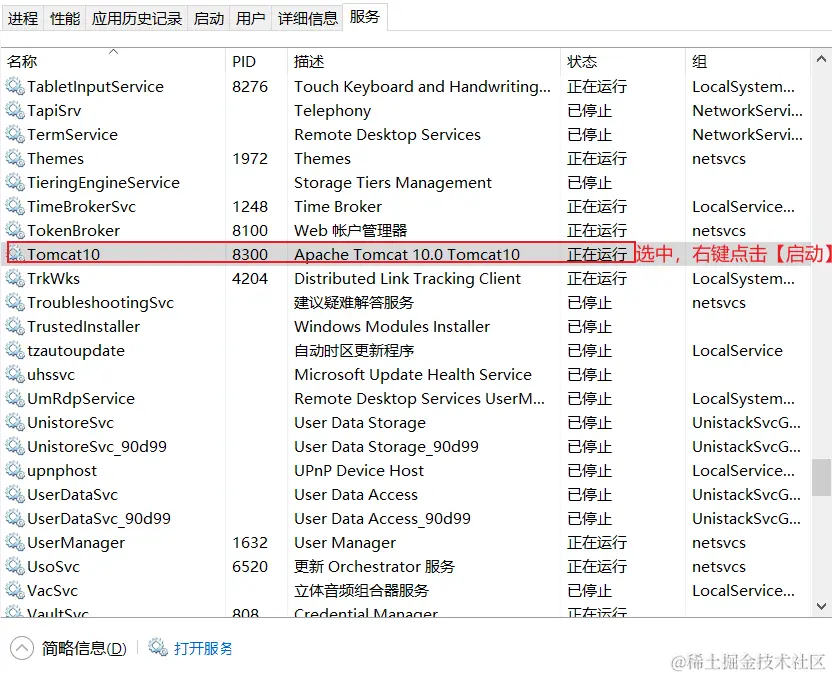
Task: Click the gear icon beside TapiSrv
Action: [15, 110]
